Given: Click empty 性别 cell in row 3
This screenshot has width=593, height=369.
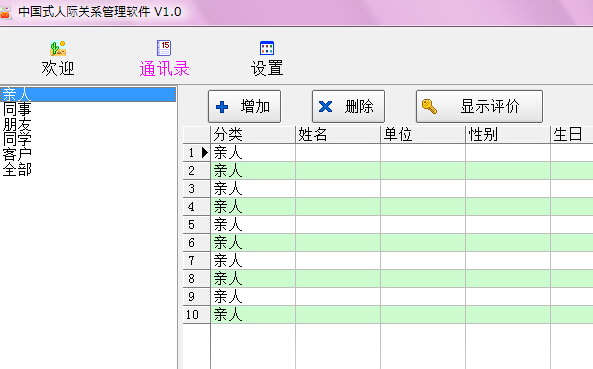Looking at the screenshot, I should (508, 189).
